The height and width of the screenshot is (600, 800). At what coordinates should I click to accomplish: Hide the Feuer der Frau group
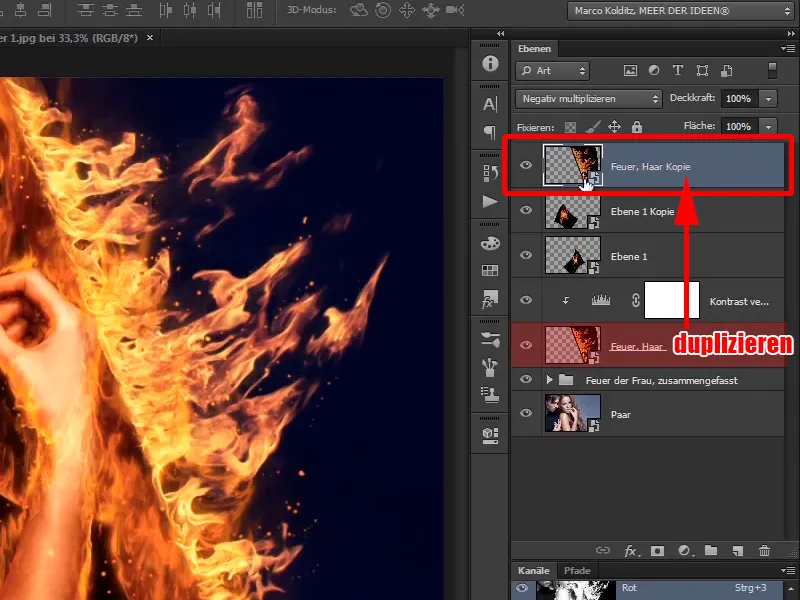pyautogui.click(x=526, y=379)
